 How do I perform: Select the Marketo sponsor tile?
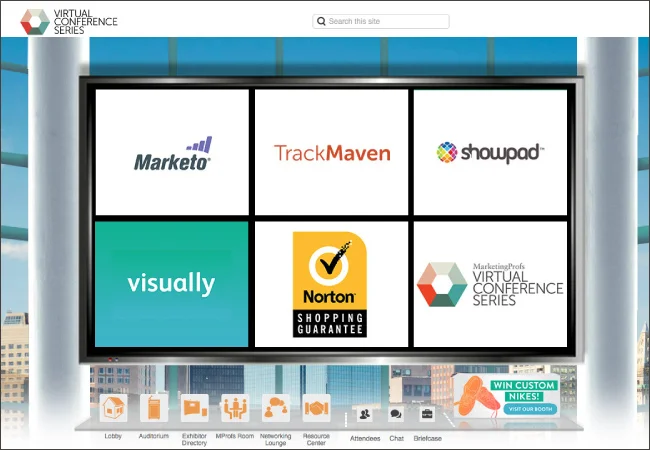172,152
